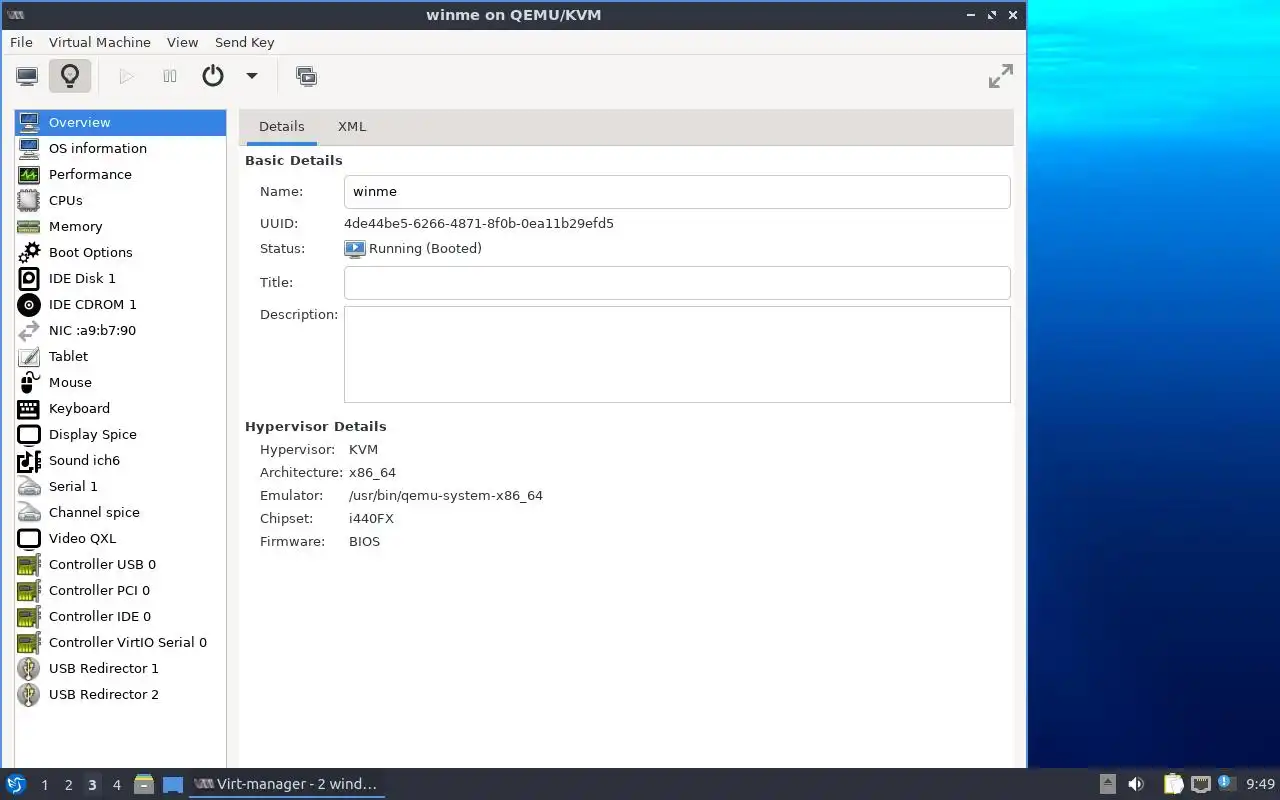
Task: Select Serial 1 device
Action: tap(120, 486)
